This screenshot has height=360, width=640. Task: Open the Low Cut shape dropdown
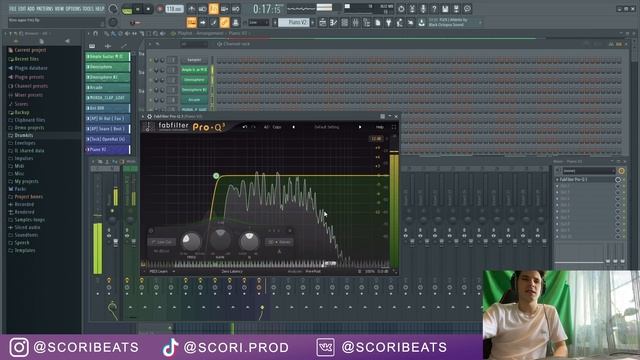(162, 242)
